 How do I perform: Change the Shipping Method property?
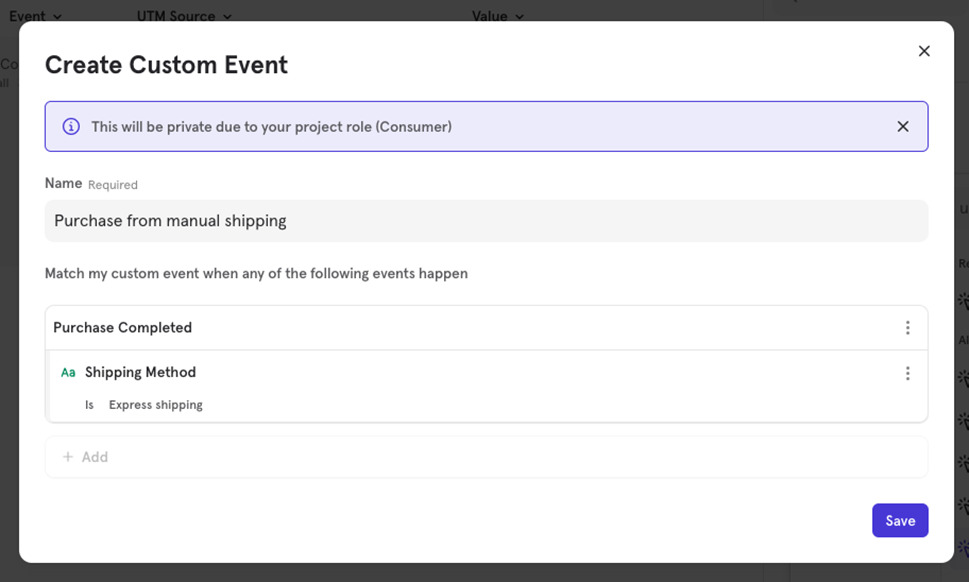pos(140,372)
